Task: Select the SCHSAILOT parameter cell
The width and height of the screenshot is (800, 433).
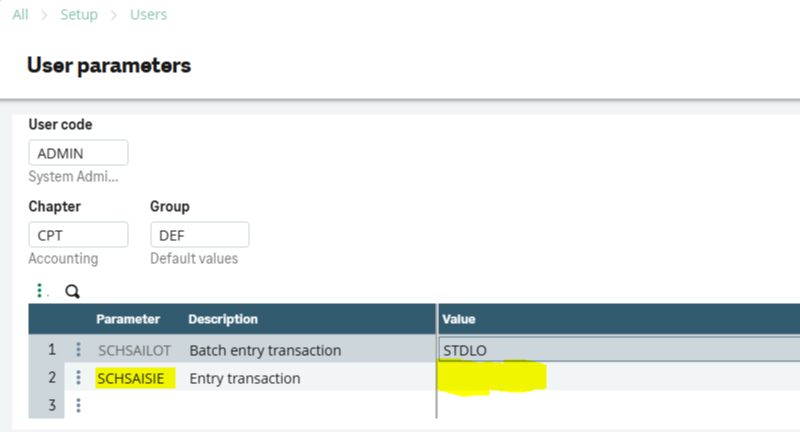Action: point(134,350)
